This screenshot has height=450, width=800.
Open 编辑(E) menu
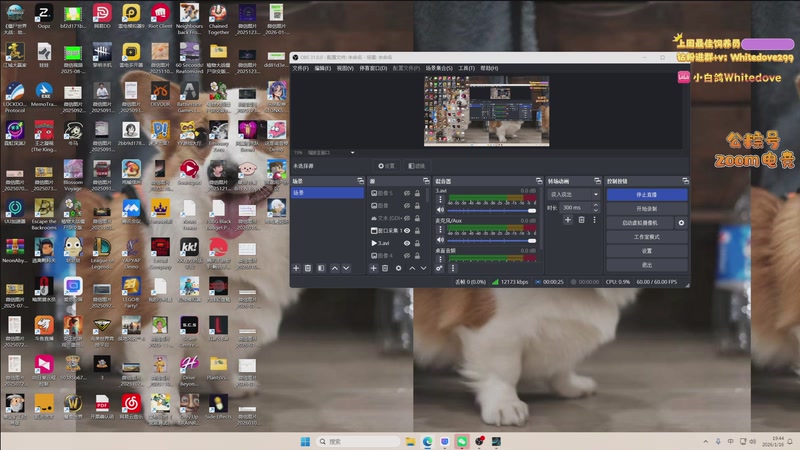click(x=322, y=68)
